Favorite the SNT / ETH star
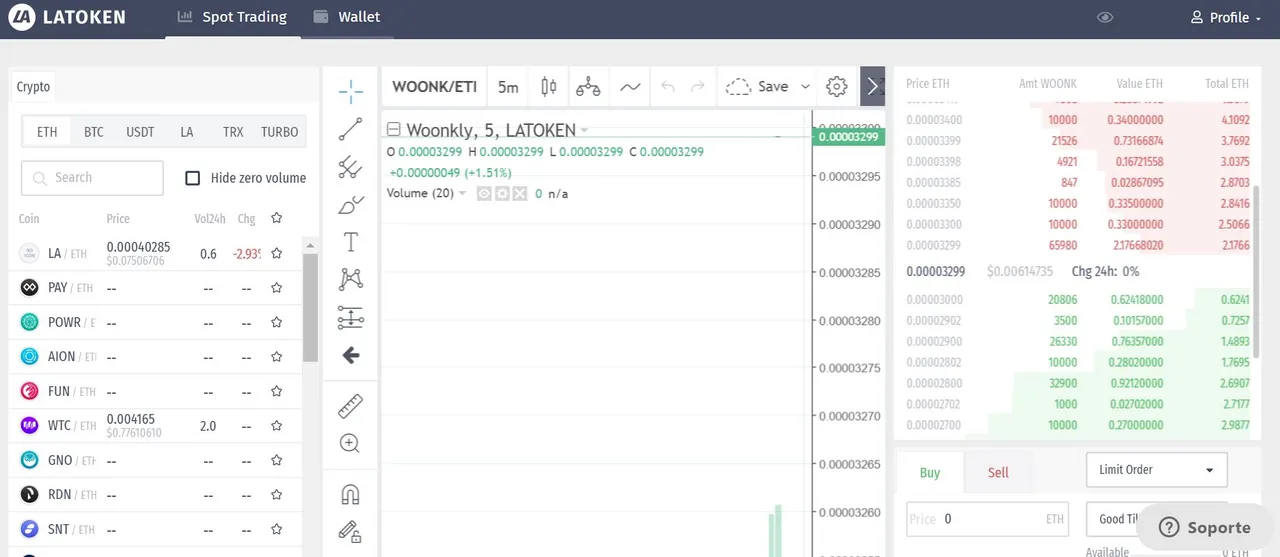 point(277,530)
